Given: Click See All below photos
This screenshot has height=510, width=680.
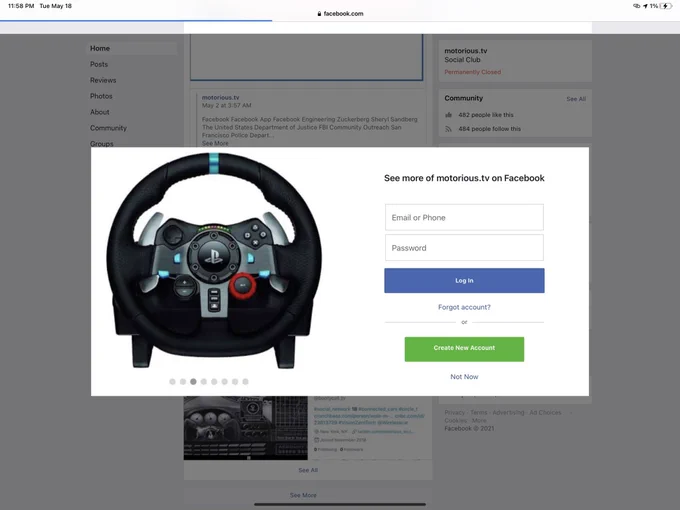Looking at the screenshot, I should (308, 470).
